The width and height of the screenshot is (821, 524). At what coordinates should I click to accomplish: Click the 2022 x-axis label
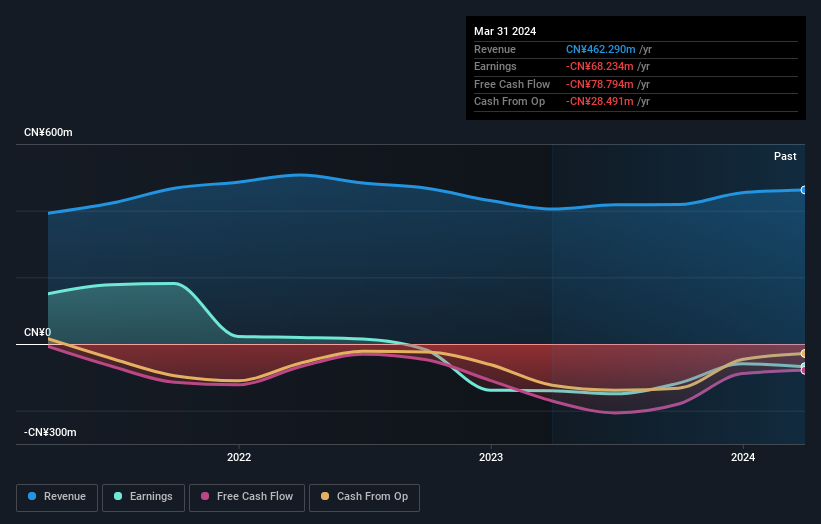tap(239, 457)
